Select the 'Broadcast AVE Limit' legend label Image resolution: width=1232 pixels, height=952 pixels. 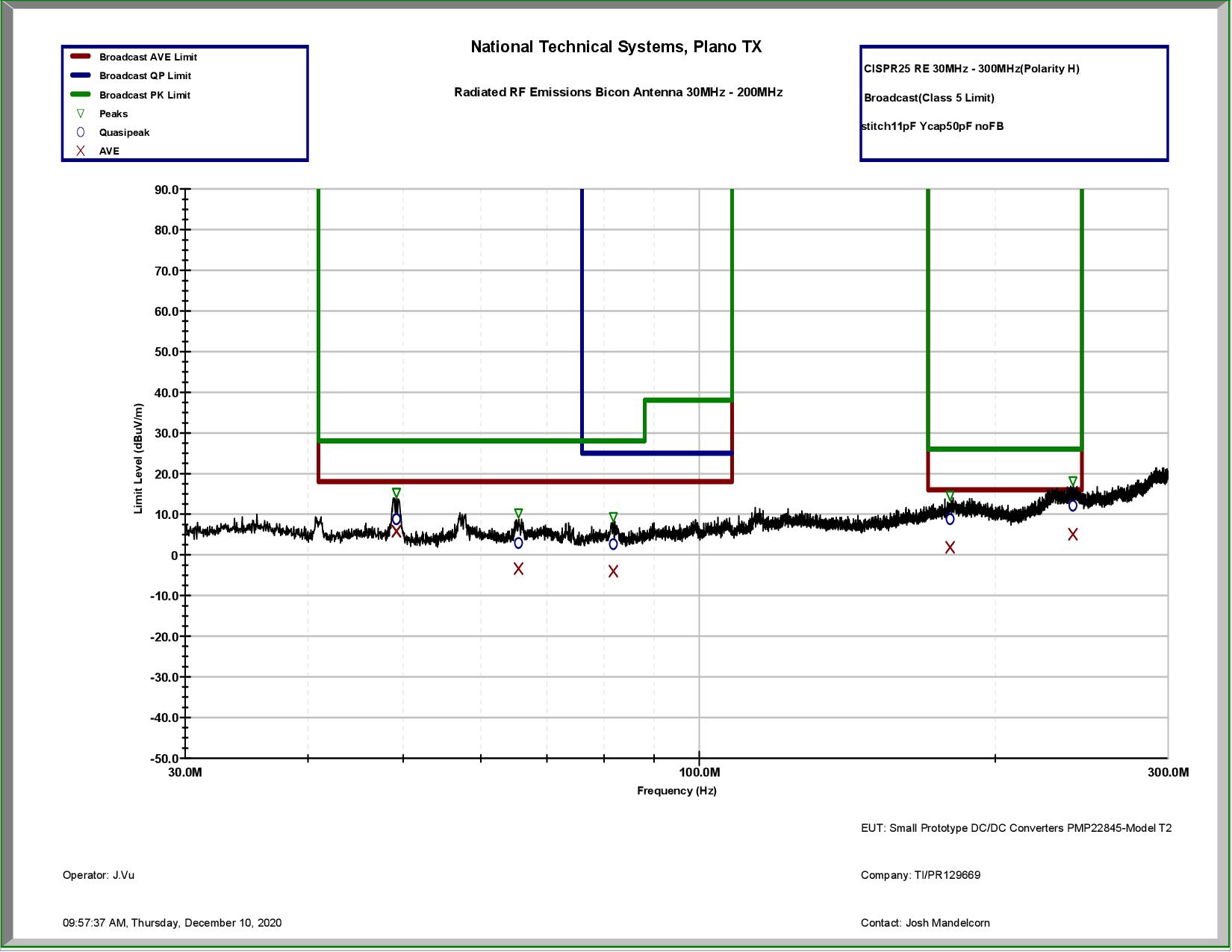(x=148, y=57)
